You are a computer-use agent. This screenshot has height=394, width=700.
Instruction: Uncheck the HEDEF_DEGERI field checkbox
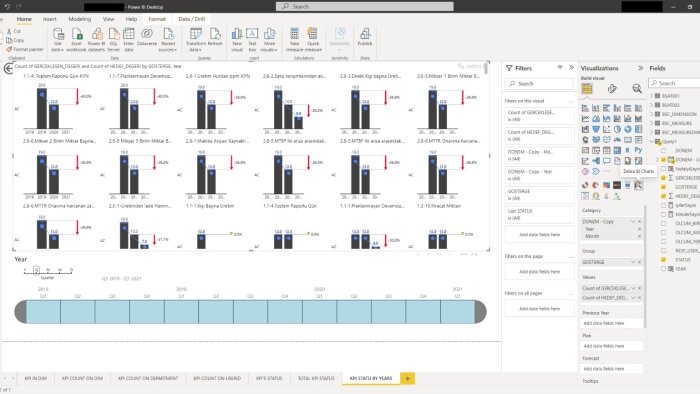(x=663, y=196)
